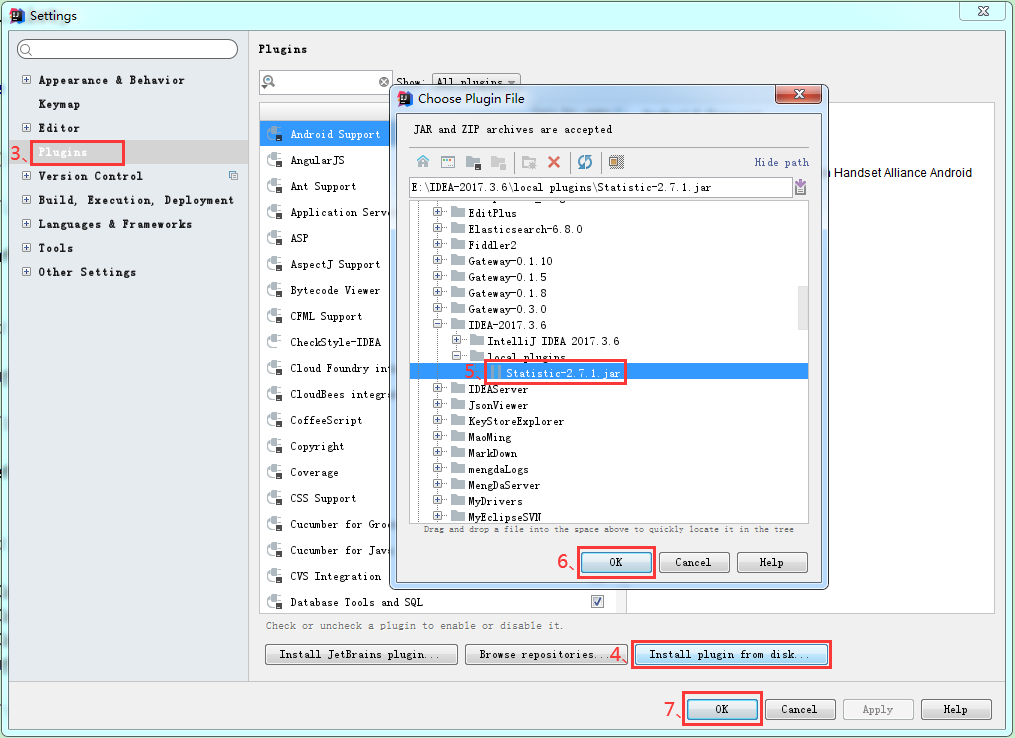Expand the Tools settings group

click(x=27, y=247)
